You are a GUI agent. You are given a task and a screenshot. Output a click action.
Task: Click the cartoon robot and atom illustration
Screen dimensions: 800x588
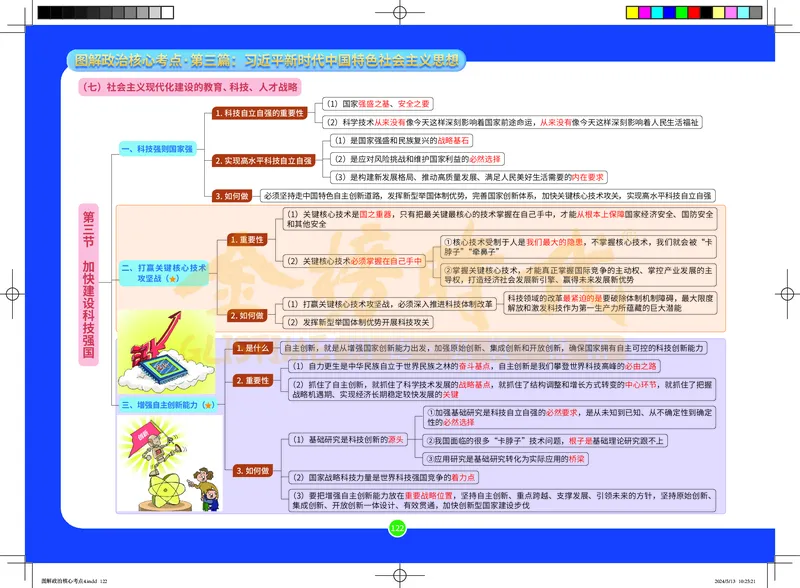(x=152, y=470)
